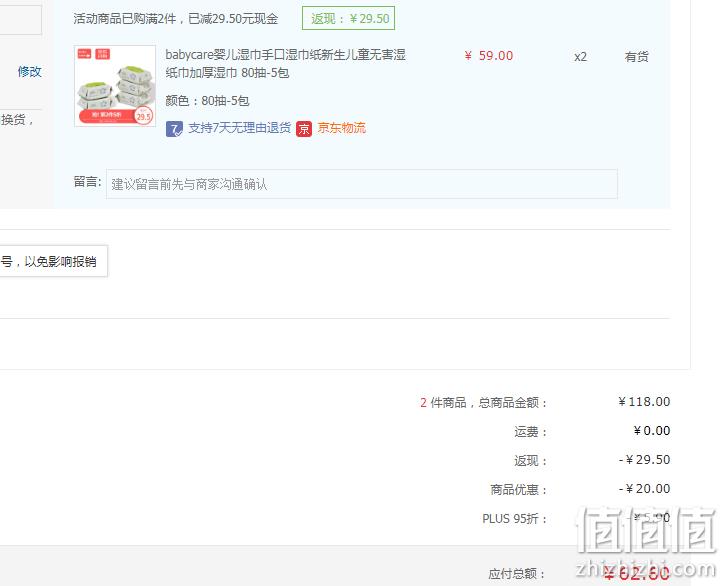The image size is (725, 586).
Task: Select the PLUS 95折 label
Action: coord(514,519)
